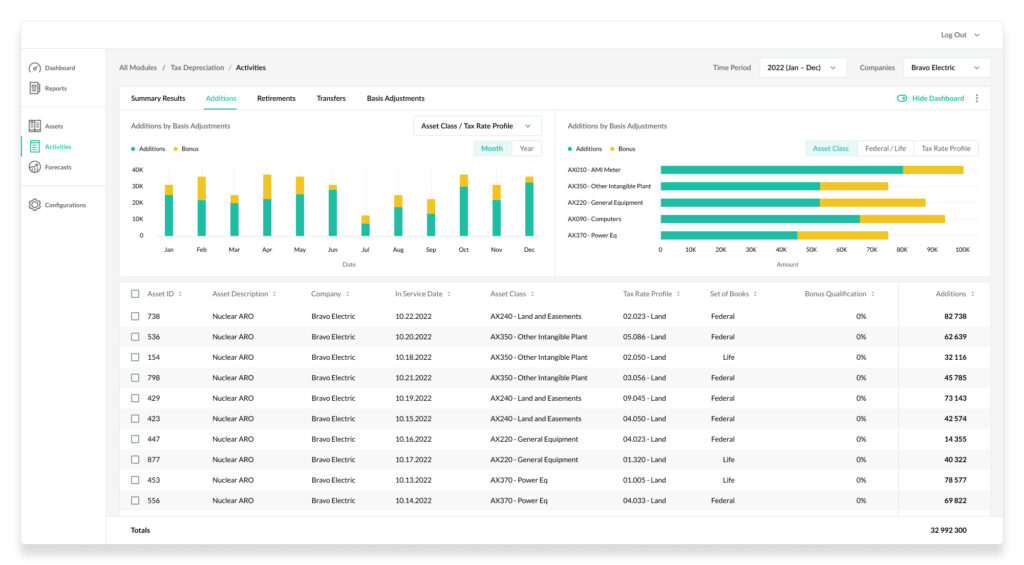Expand Asset Class / Tax Rate Profile dropdown
1024x565 pixels.
[477, 126]
